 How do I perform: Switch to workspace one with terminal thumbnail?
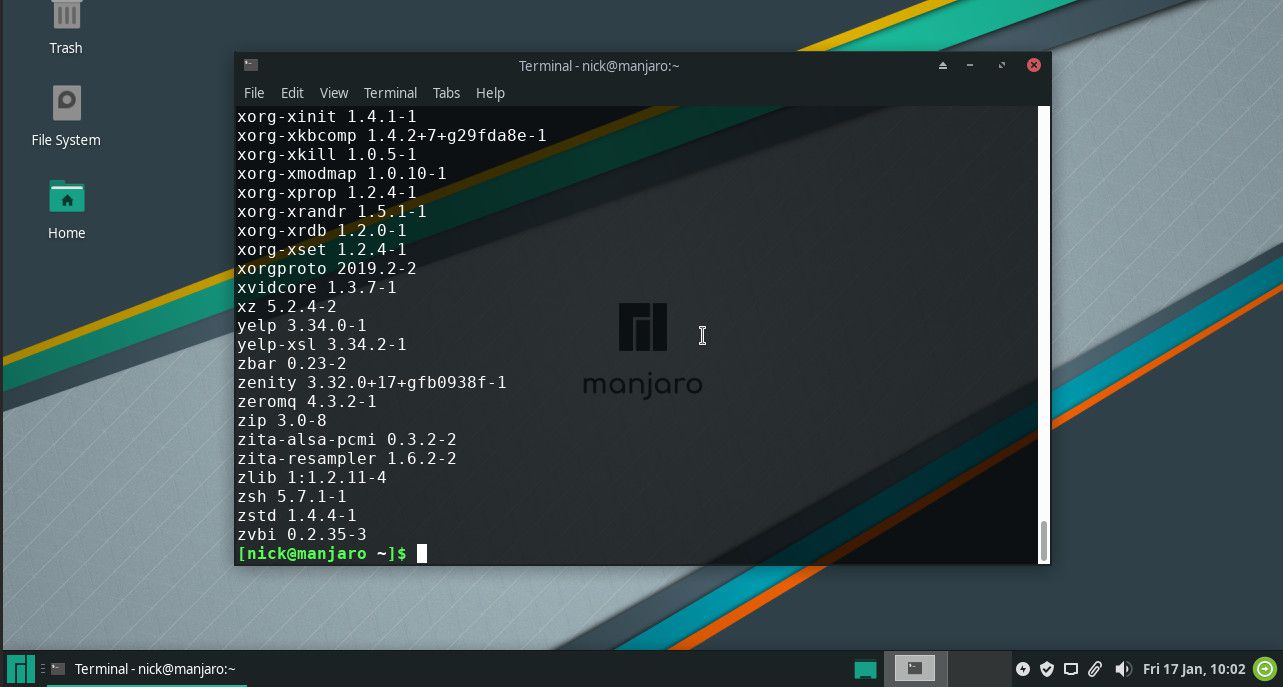click(914, 668)
